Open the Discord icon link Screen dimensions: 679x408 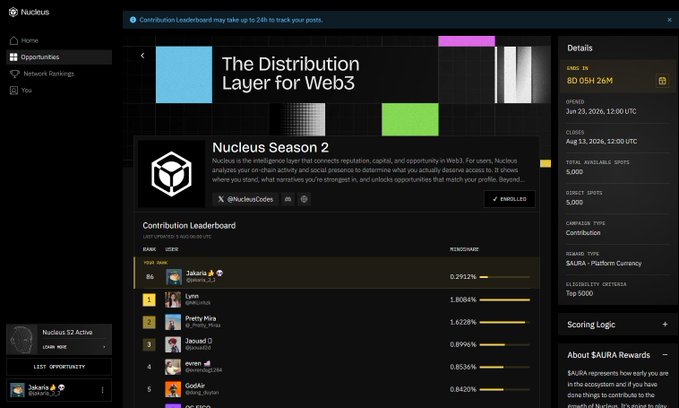click(x=288, y=199)
